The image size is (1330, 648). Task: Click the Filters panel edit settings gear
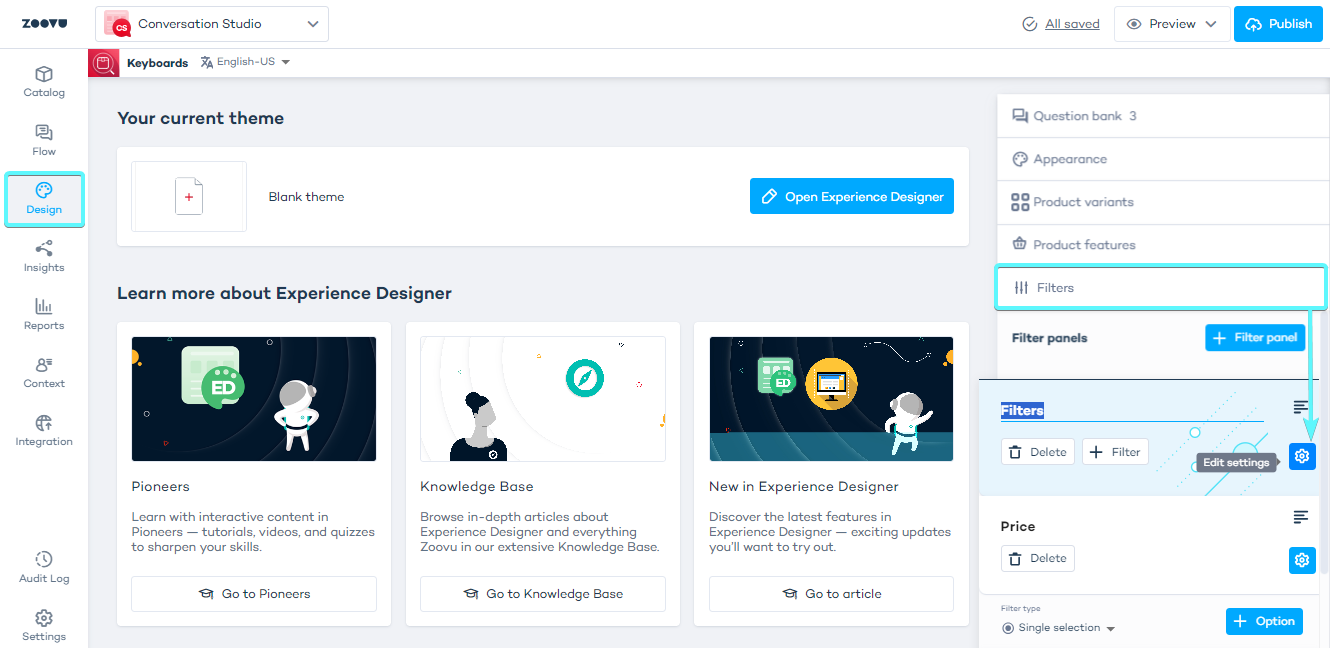click(1302, 456)
